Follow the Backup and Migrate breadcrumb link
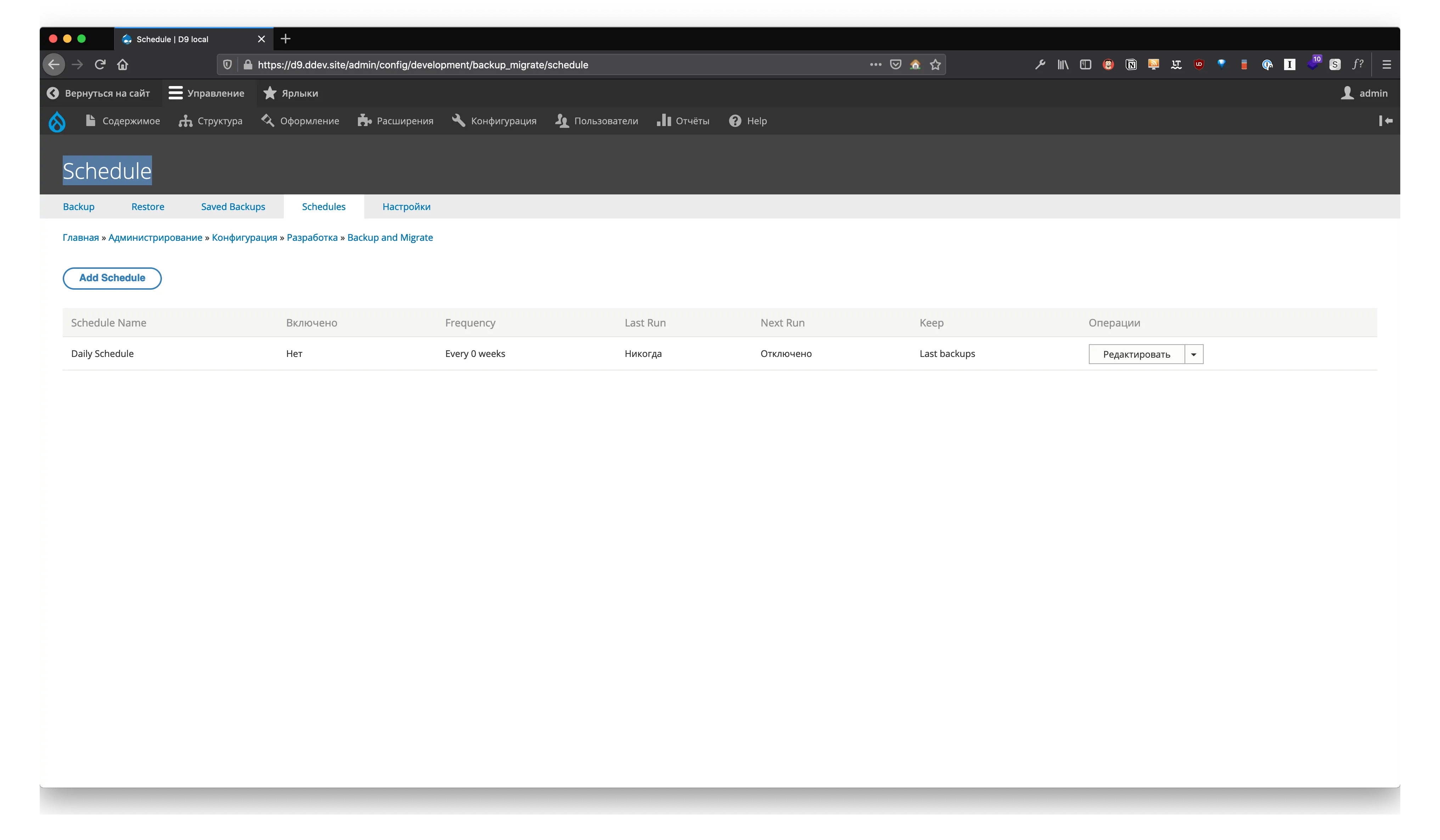The height and width of the screenshot is (840, 1440). click(x=390, y=237)
